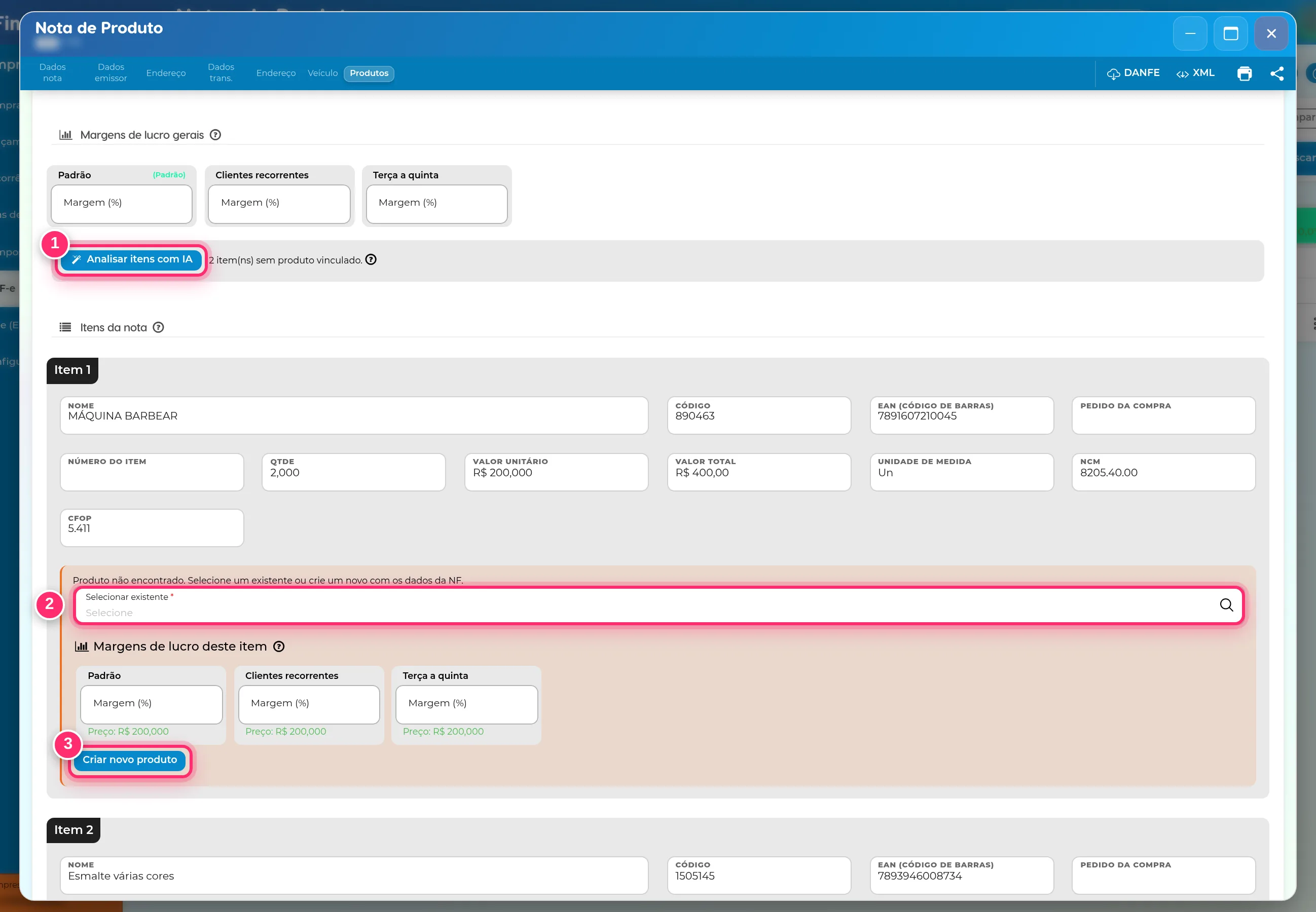Open help for Margens de lucro deste item
This screenshot has width=1316, height=912.
[278, 647]
